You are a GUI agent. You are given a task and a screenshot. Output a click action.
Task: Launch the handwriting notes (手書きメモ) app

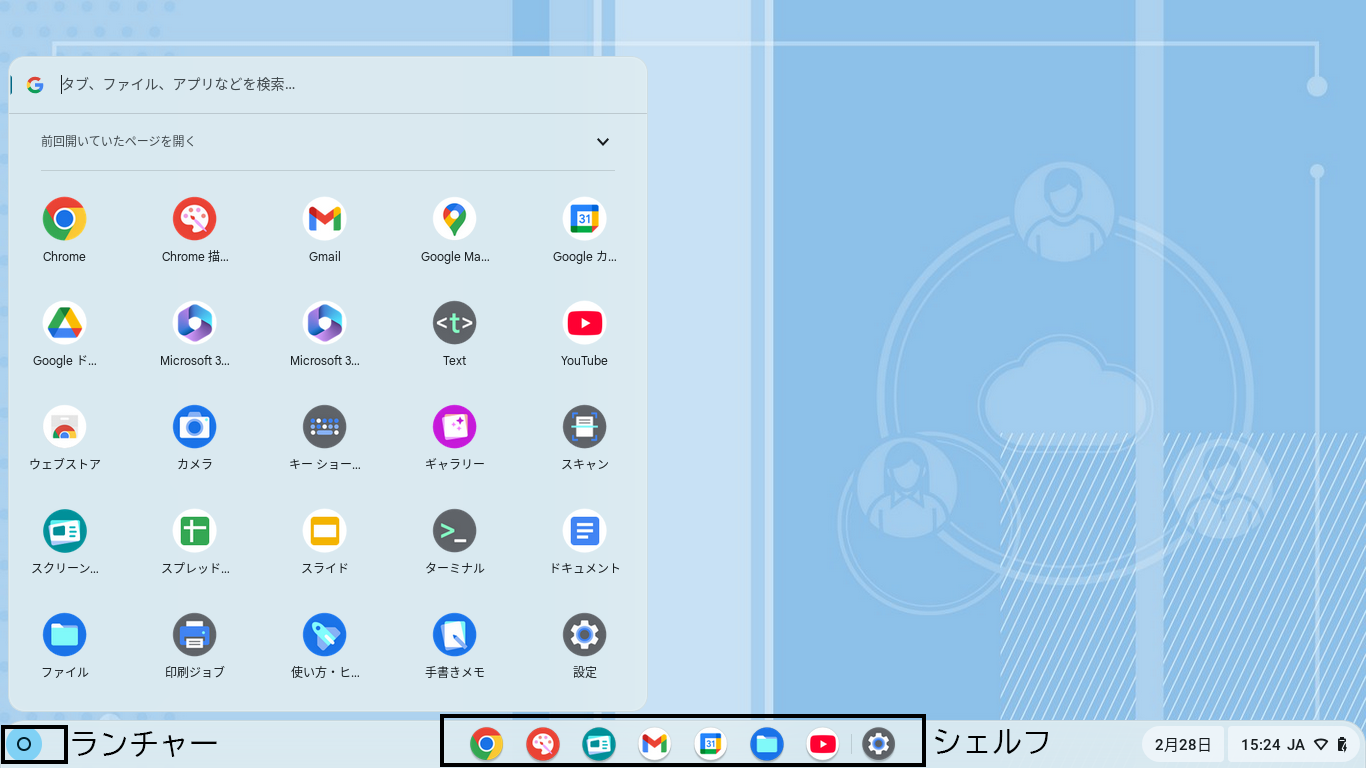454,633
